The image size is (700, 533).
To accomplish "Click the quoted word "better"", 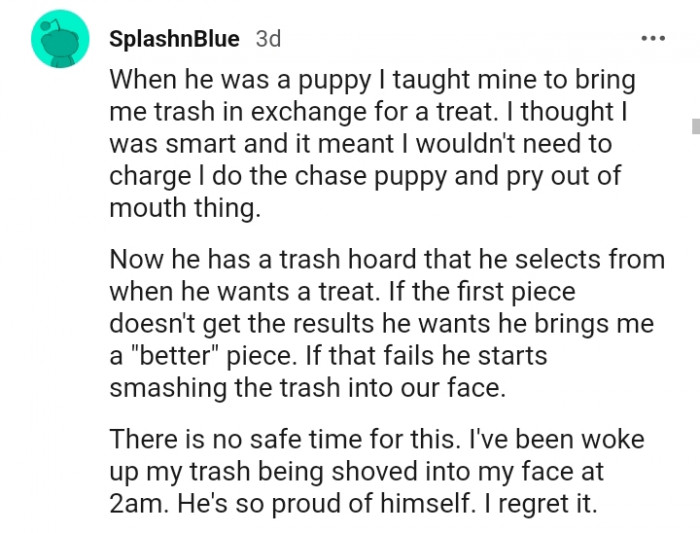I will (176, 358).
